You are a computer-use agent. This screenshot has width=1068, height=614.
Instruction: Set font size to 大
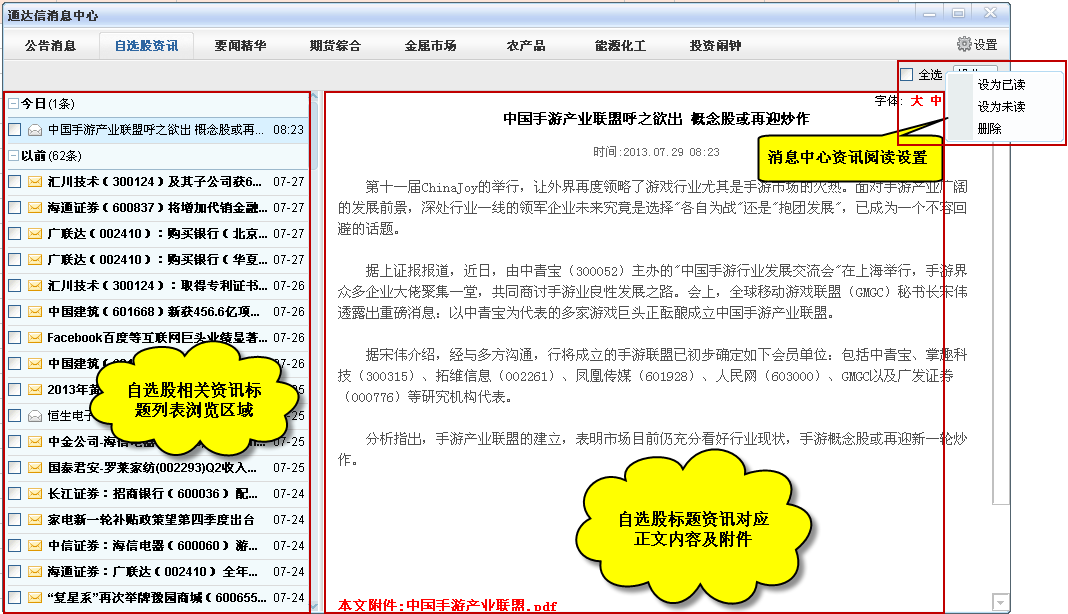coord(916,101)
